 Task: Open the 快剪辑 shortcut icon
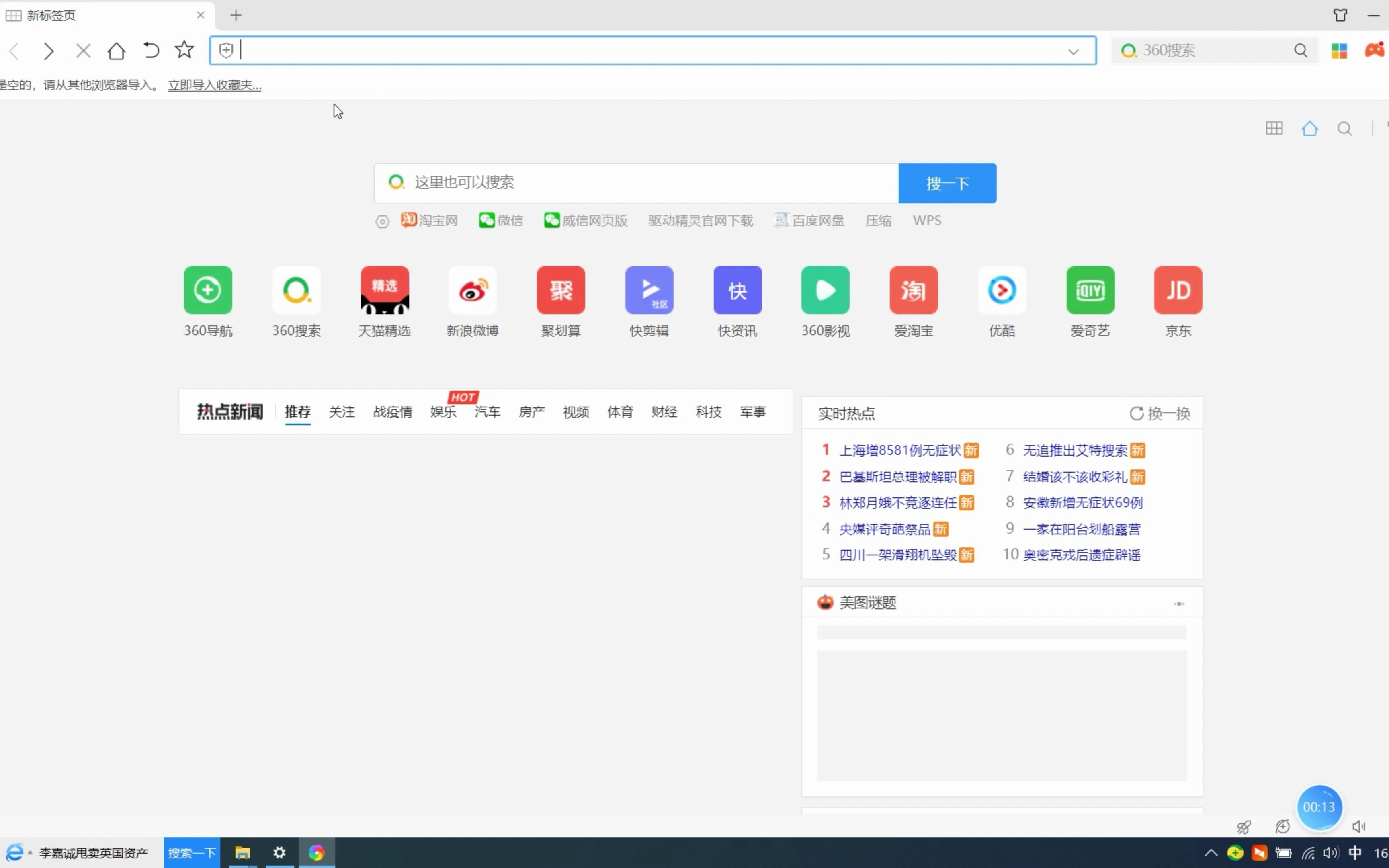649,290
